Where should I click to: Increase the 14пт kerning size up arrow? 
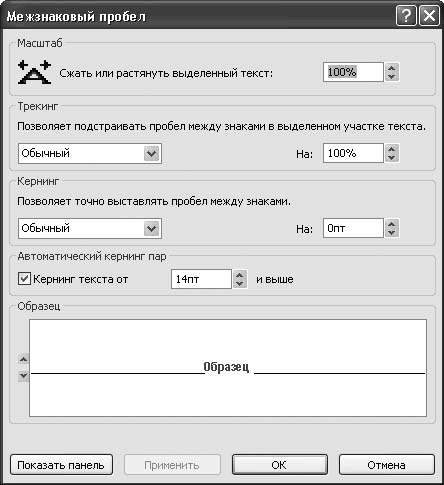click(x=240, y=275)
